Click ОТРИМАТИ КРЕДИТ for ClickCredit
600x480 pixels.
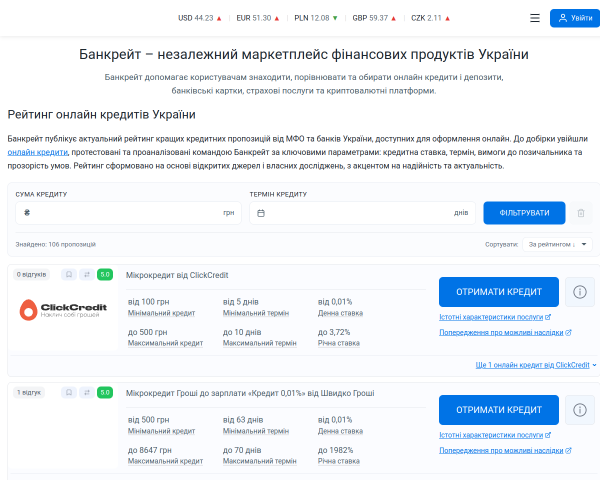click(499, 292)
